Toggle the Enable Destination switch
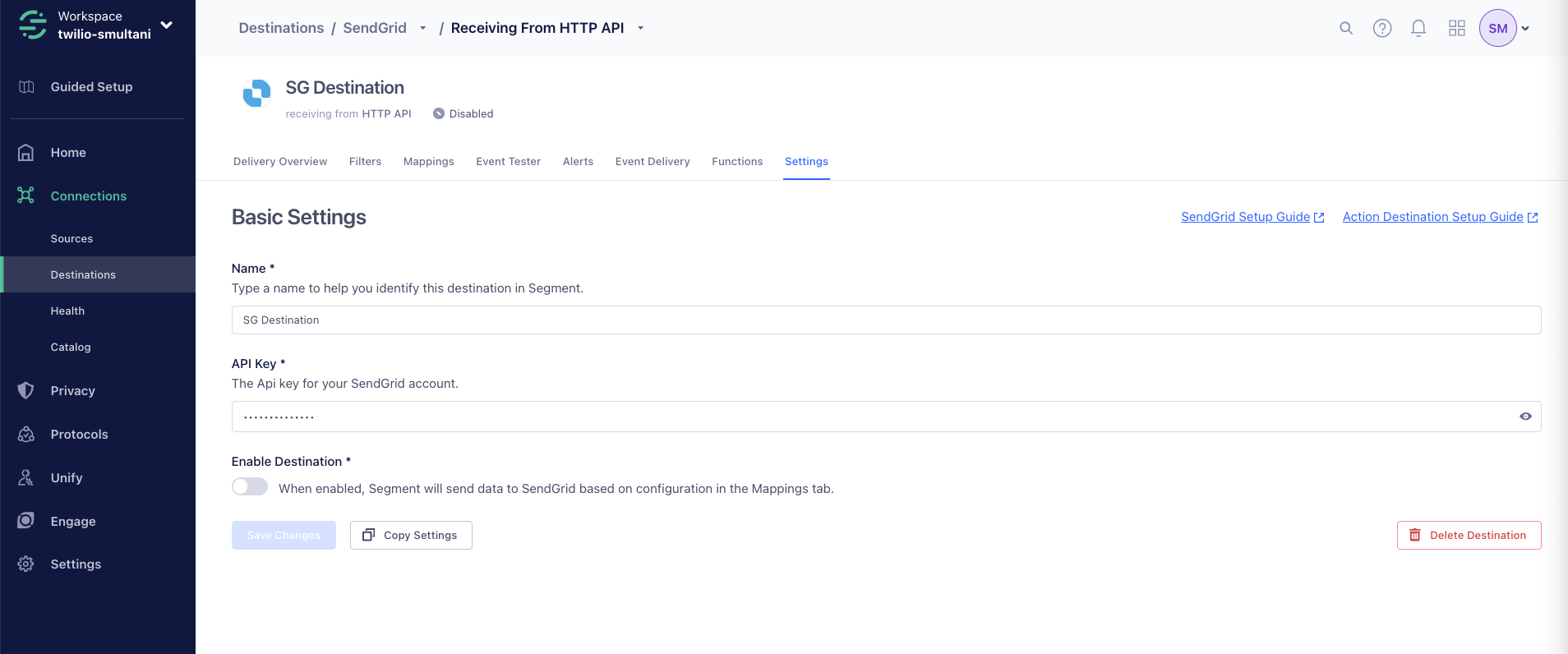Viewport: 1568px width, 654px height. click(250, 486)
